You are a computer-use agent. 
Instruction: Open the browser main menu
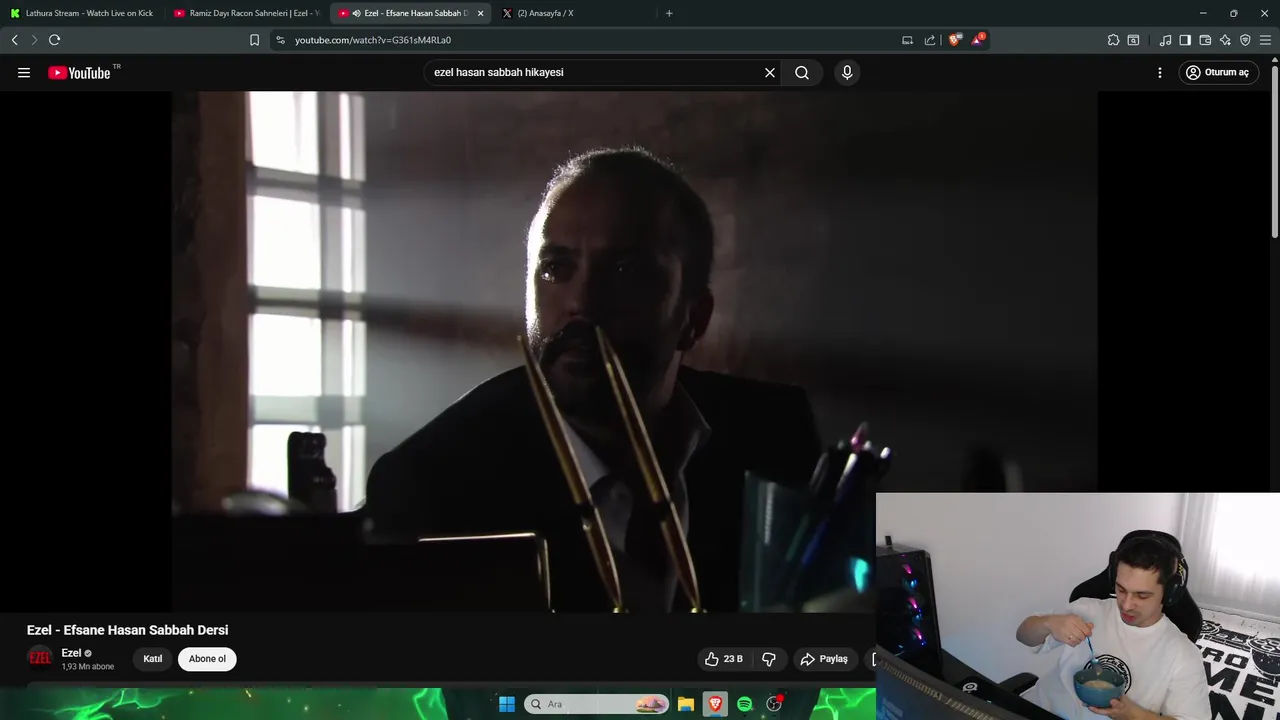1265,40
